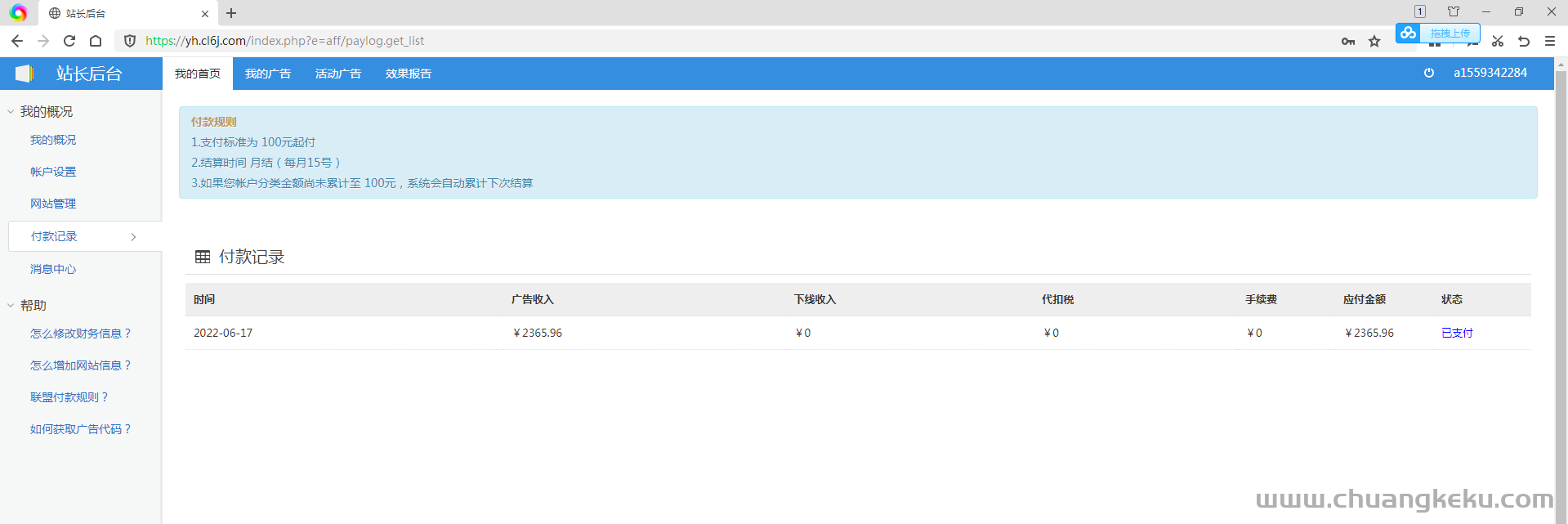Select the 站长后台 browser tab

tap(128, 14)
